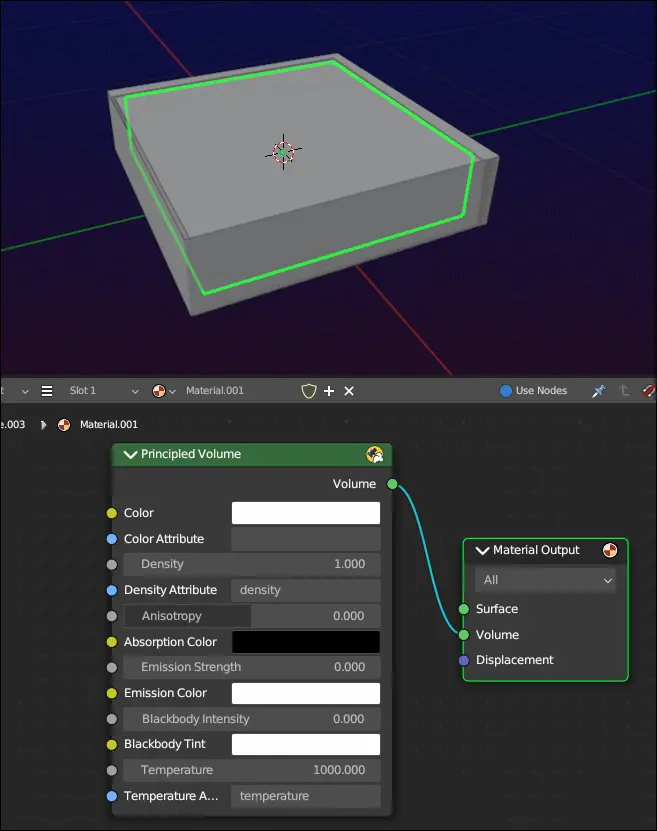
Task: Click the Blackbody Intensity input socket
Action: [x=111, y=719]
